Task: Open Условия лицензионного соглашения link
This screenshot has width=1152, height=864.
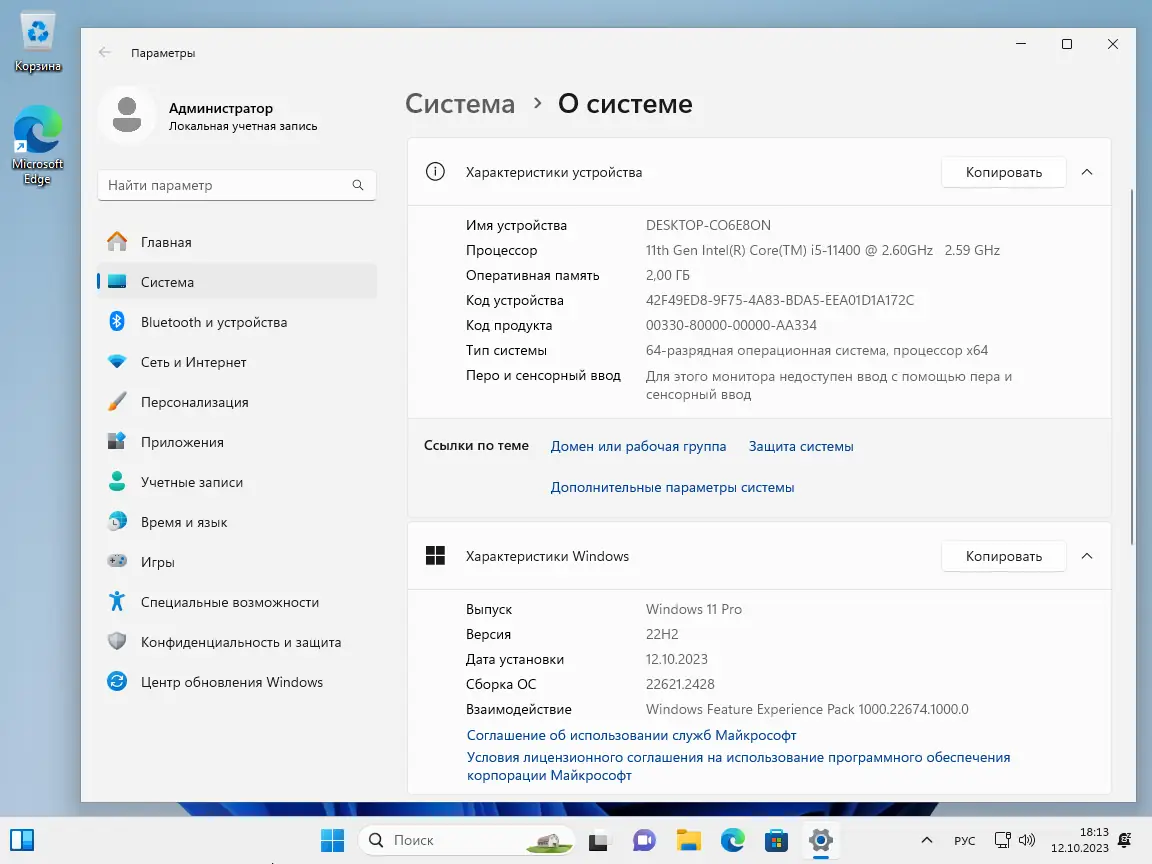Action: tap(738, 766)
